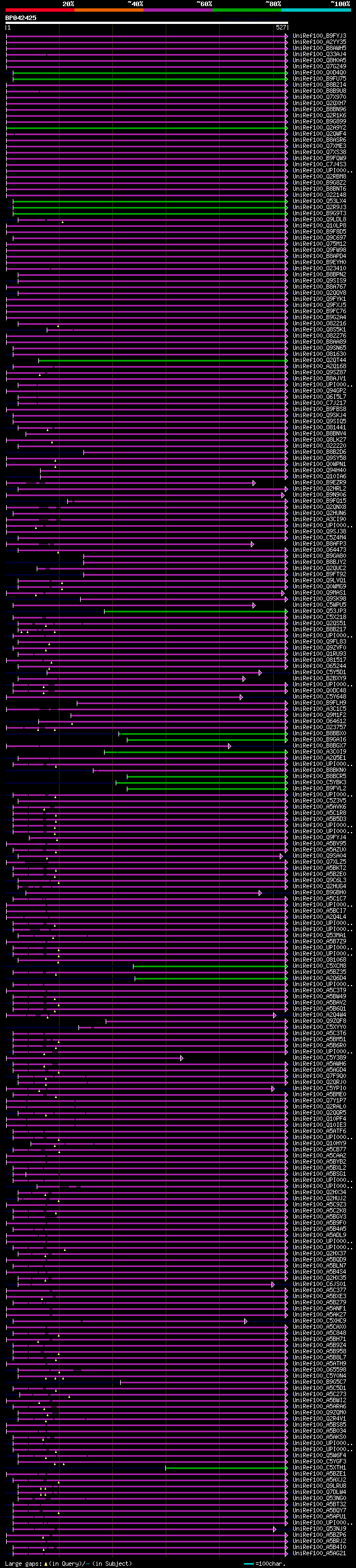356x1568 pixels.
Task: Click the green alignment bar for B9G9T3
Action: tap(150, 213)
